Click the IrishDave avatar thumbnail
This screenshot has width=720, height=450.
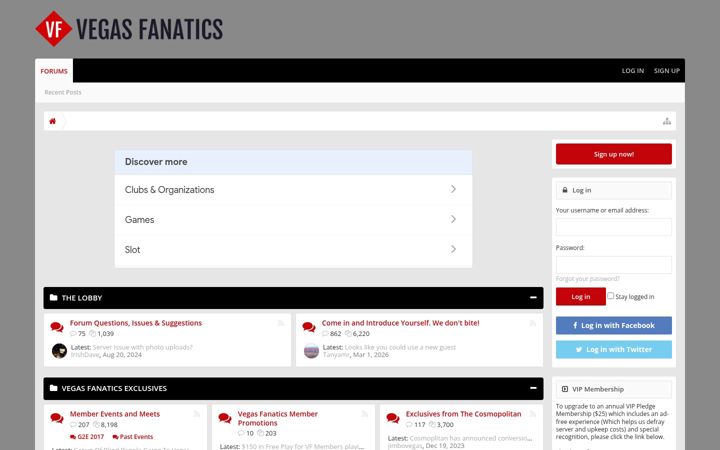click(59, 351)
